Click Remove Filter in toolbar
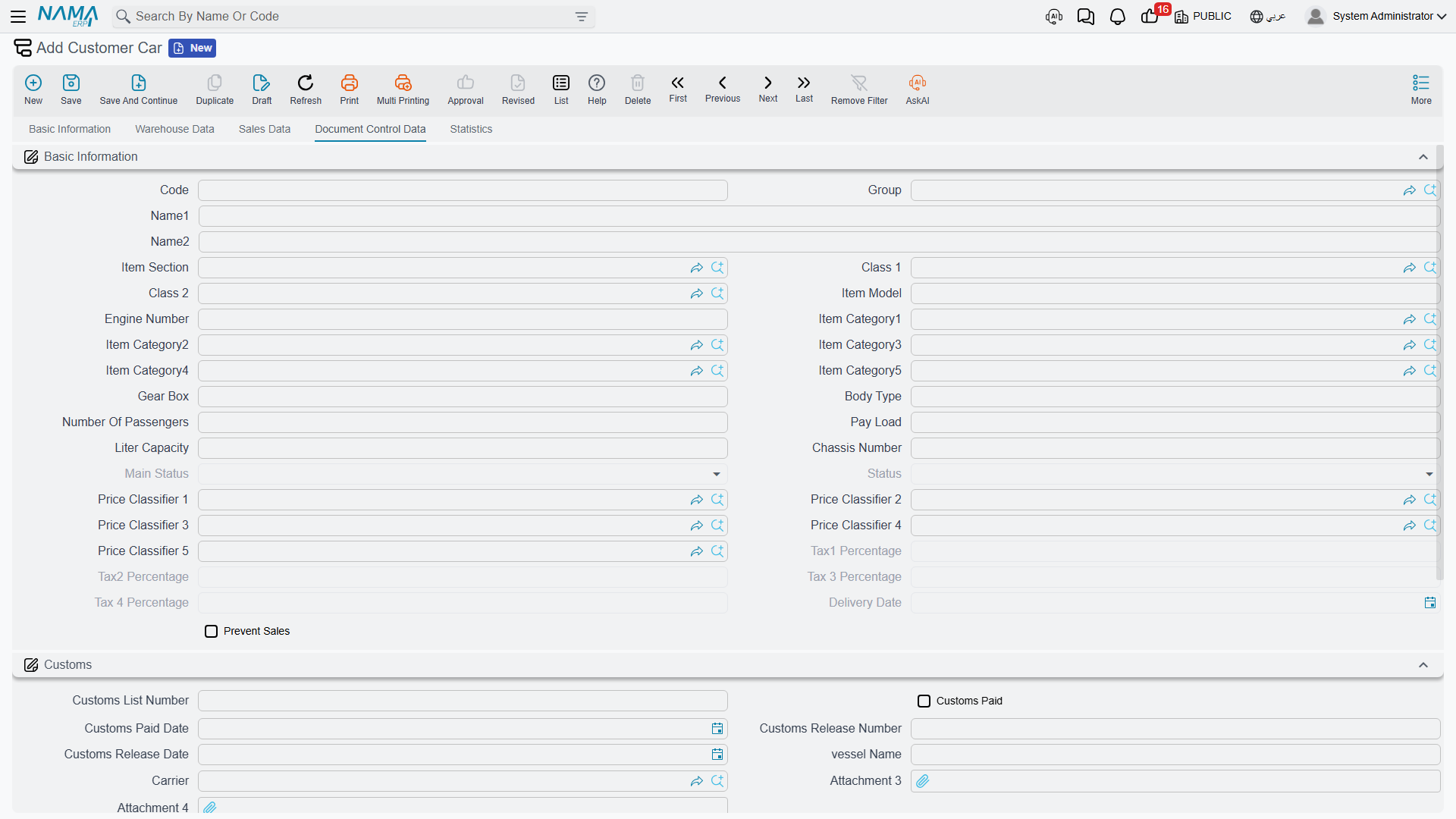The width and height of the screenshot is (1456, 819). [x=859, y=89]
